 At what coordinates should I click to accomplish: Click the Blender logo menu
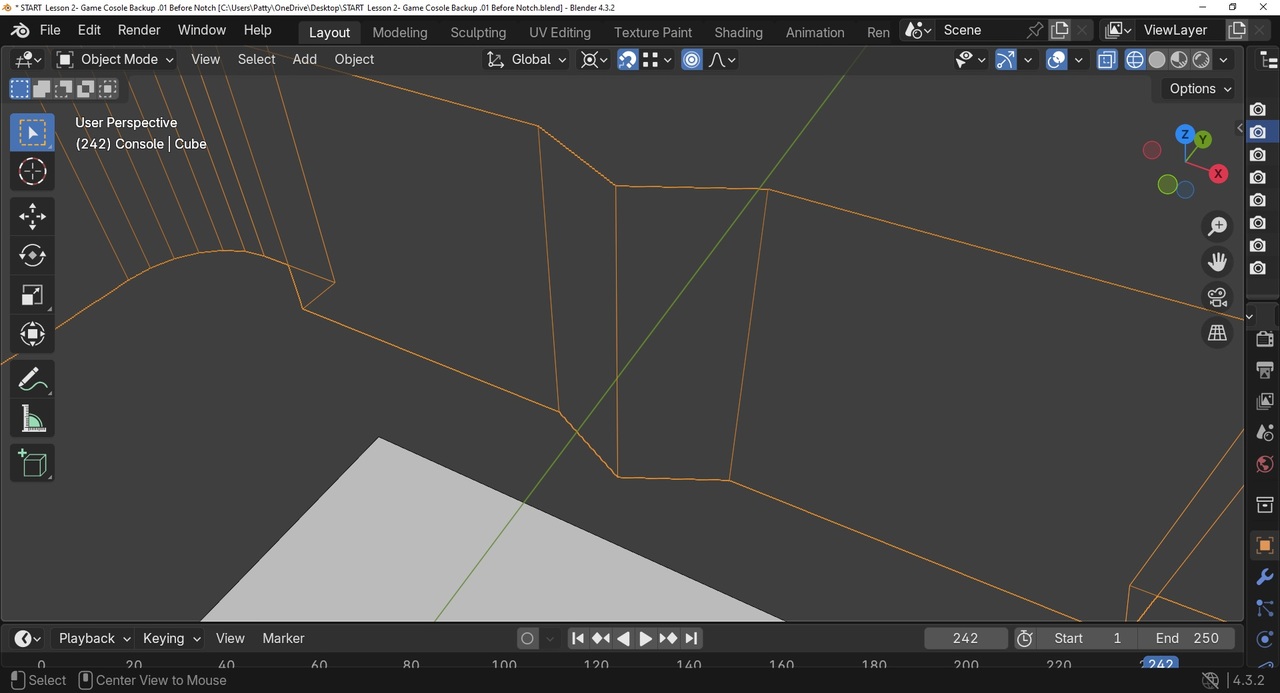19,30
